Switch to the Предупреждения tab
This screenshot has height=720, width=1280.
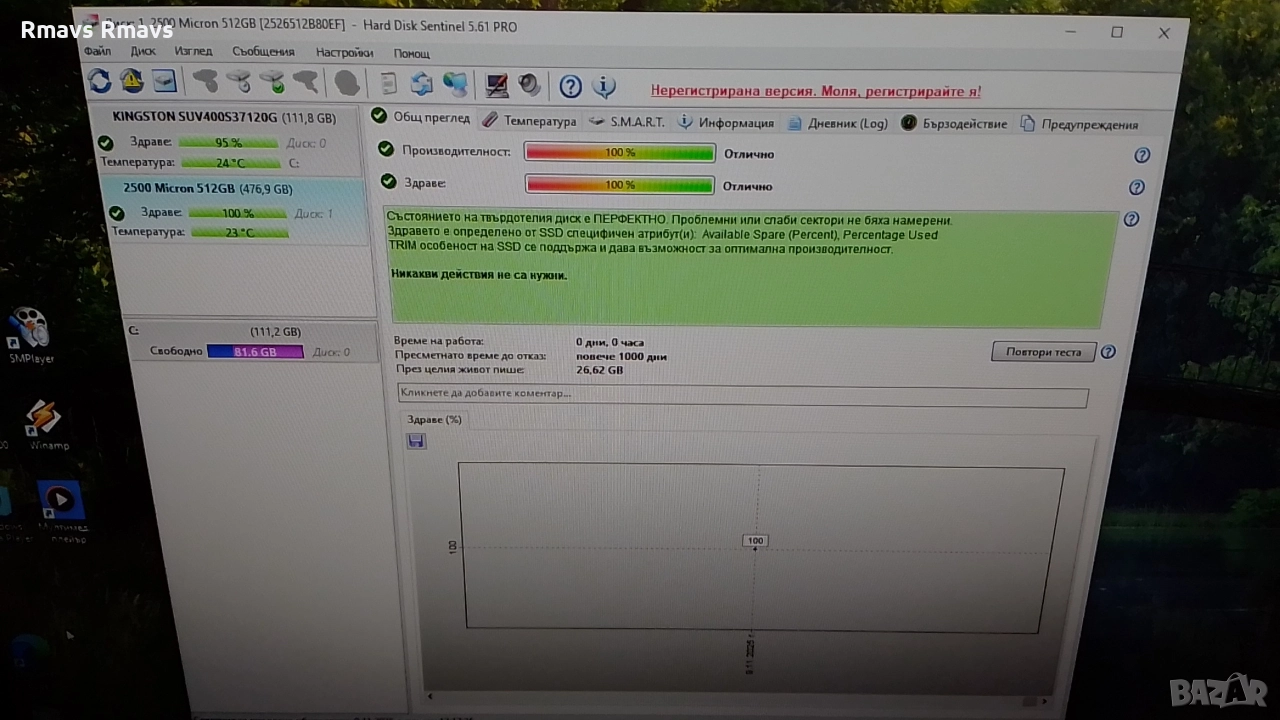(1079, 125)
